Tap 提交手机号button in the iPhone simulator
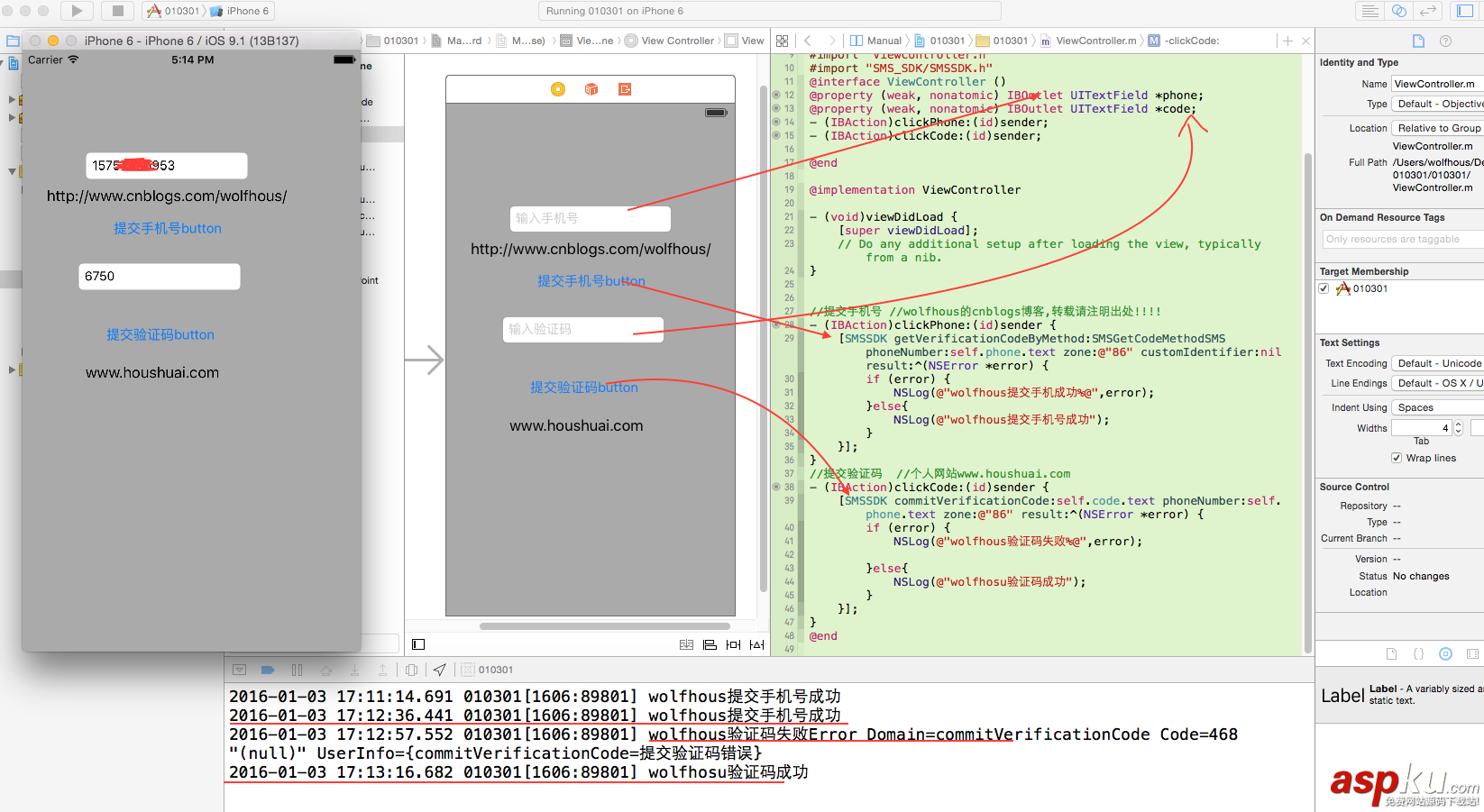This screenshot has height=812, width=1484. 168,228
